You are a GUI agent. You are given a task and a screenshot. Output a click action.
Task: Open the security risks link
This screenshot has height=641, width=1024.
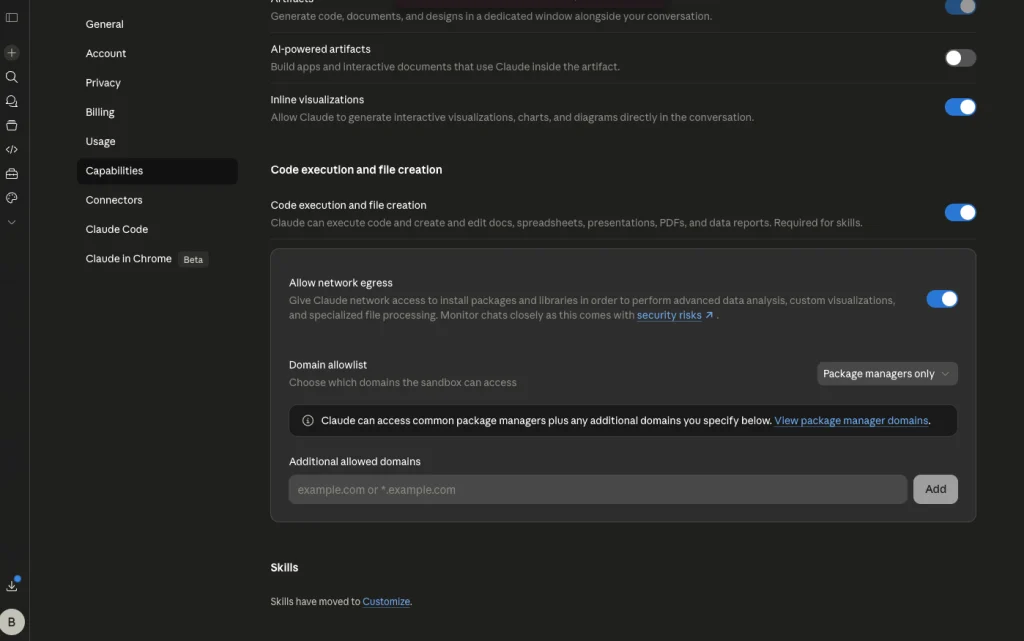[x=669, y=315]
